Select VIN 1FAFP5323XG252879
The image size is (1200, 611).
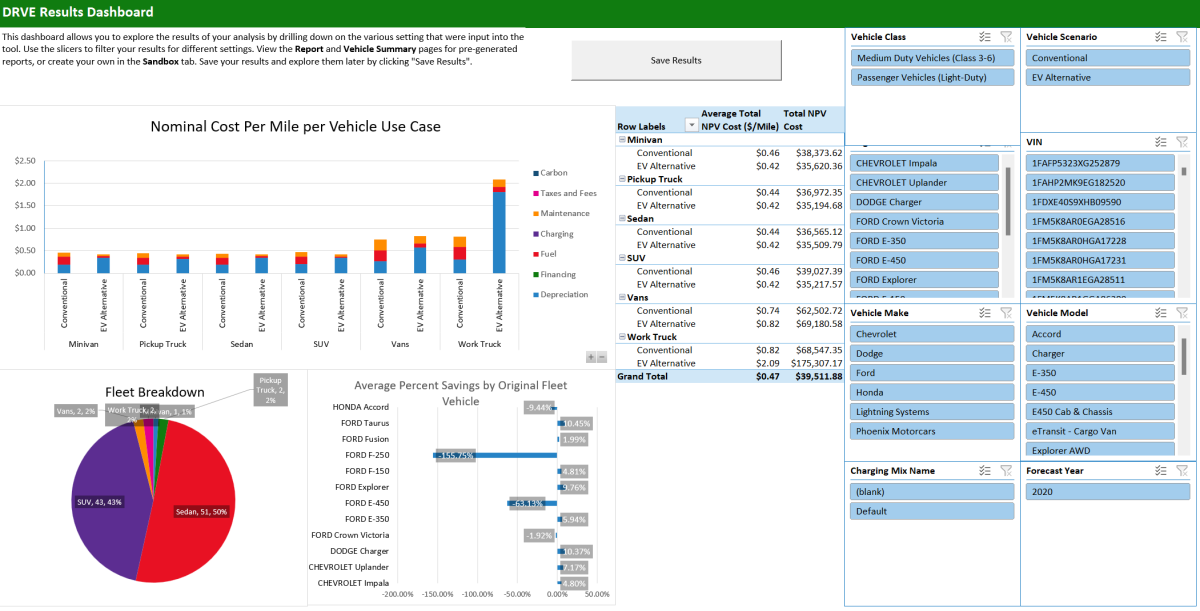click(1100, 163)
